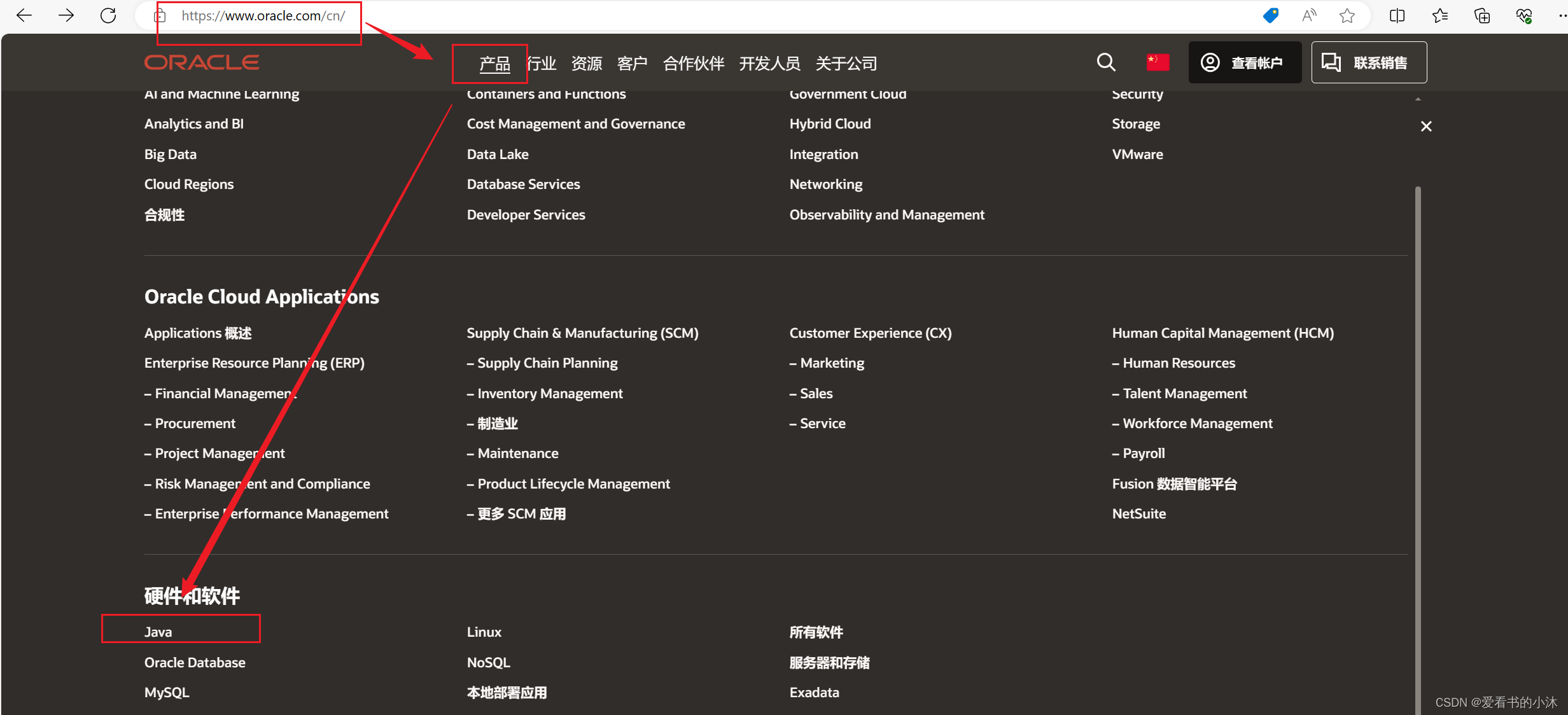Open the Integration link

pos(824,154)
